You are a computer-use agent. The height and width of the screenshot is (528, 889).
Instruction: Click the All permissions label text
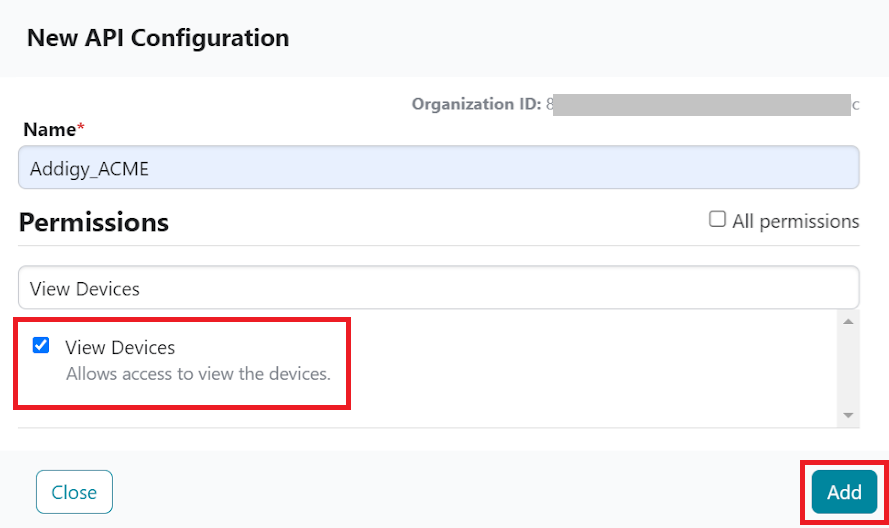click(x=795, y=221)
